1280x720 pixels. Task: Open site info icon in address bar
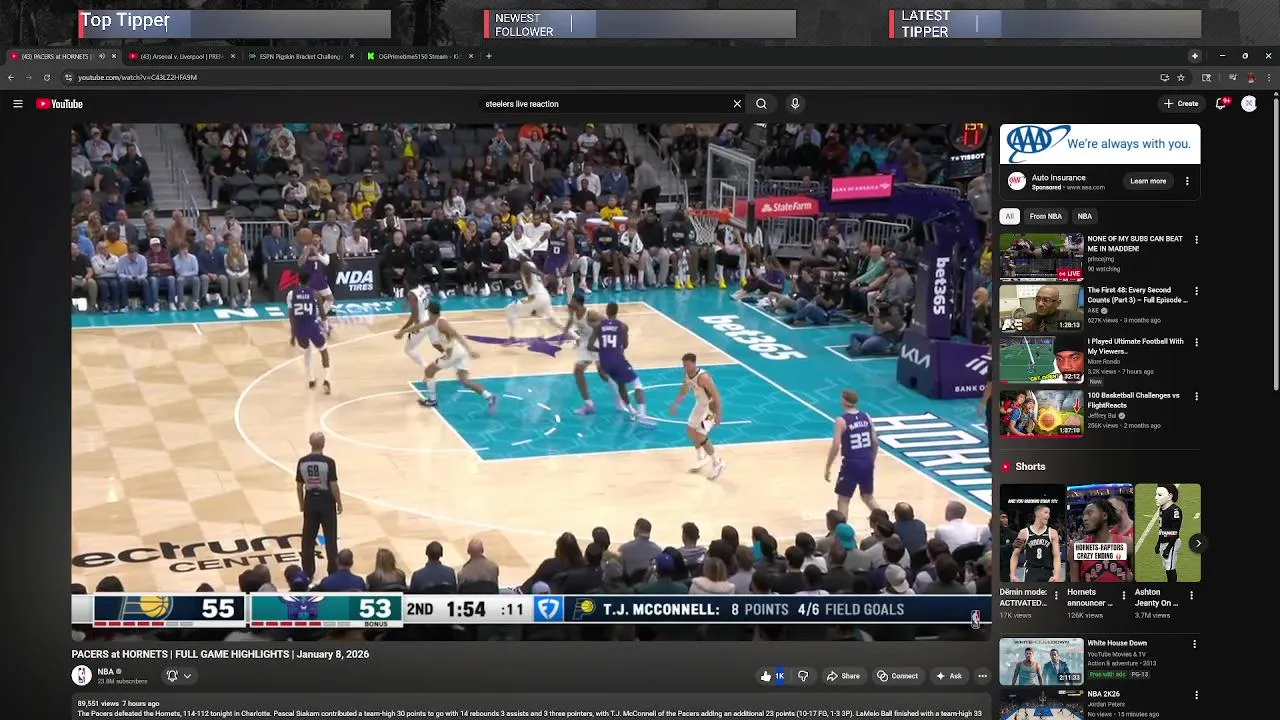(x=68, y=77)
